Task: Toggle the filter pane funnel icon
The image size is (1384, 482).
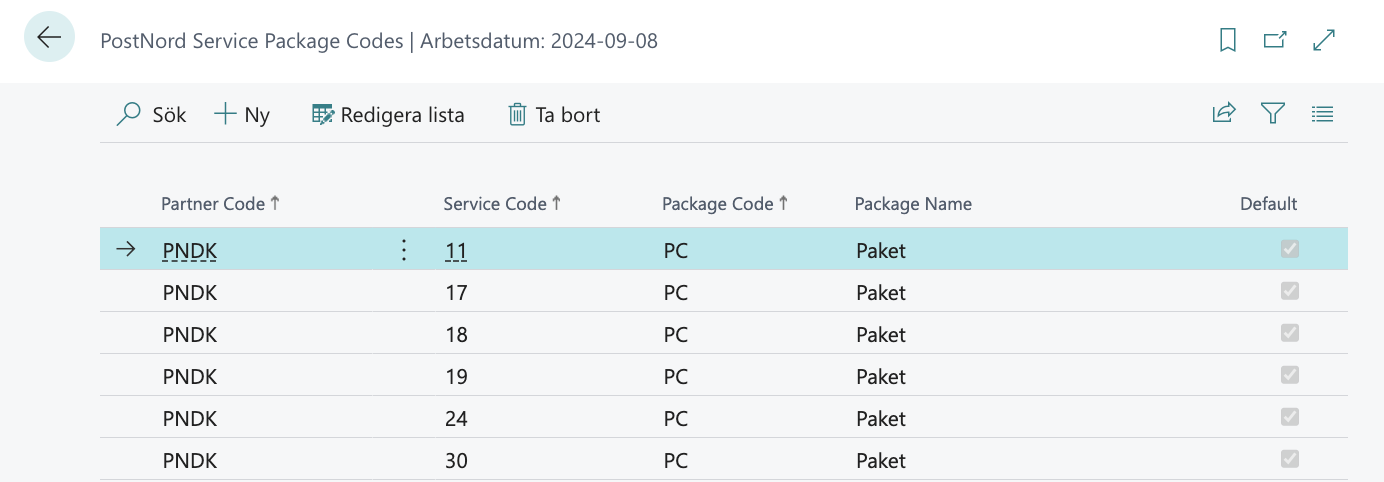Action: point(1273,114)
